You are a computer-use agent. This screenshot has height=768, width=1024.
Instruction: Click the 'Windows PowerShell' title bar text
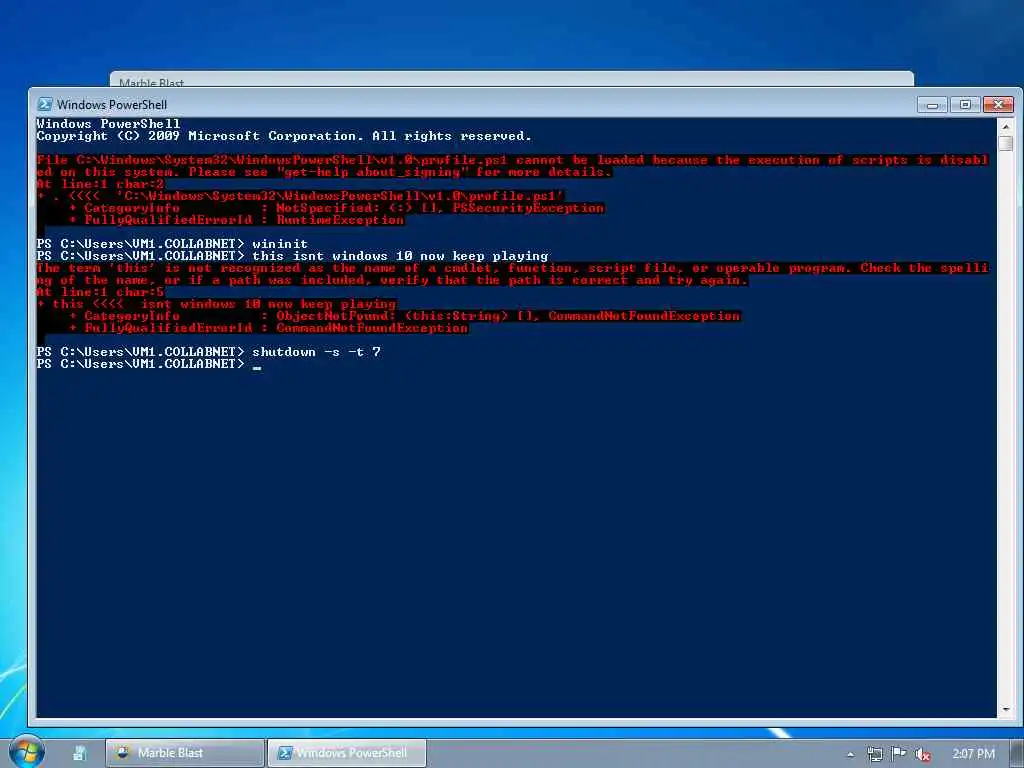click(x=112, y=104)
